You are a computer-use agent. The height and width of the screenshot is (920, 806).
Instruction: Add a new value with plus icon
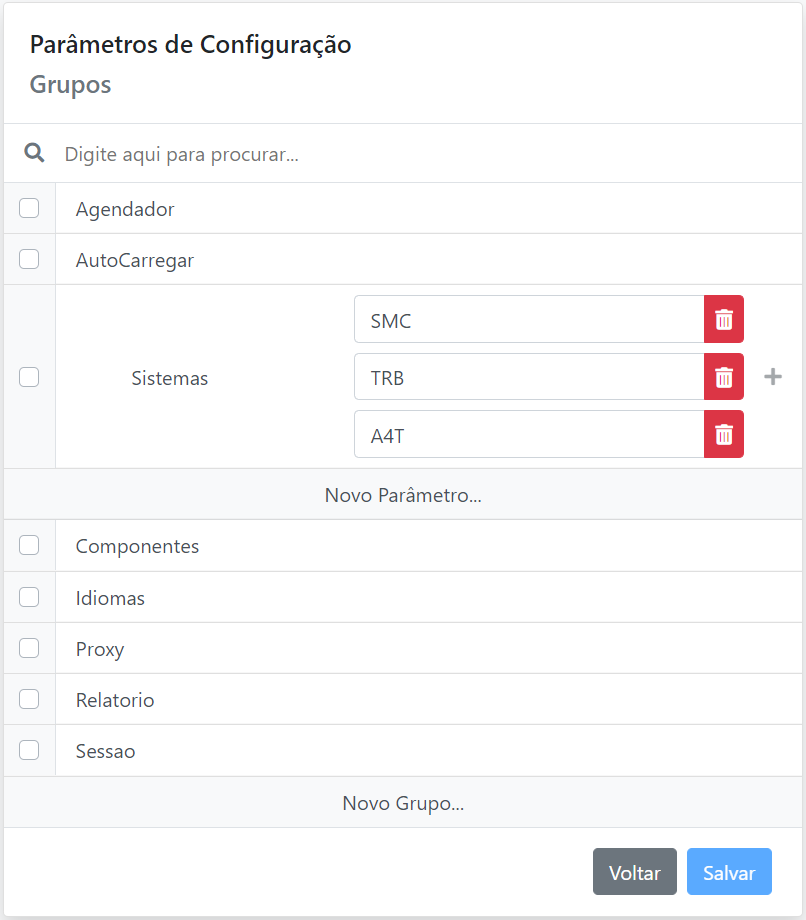coord(773,377)
